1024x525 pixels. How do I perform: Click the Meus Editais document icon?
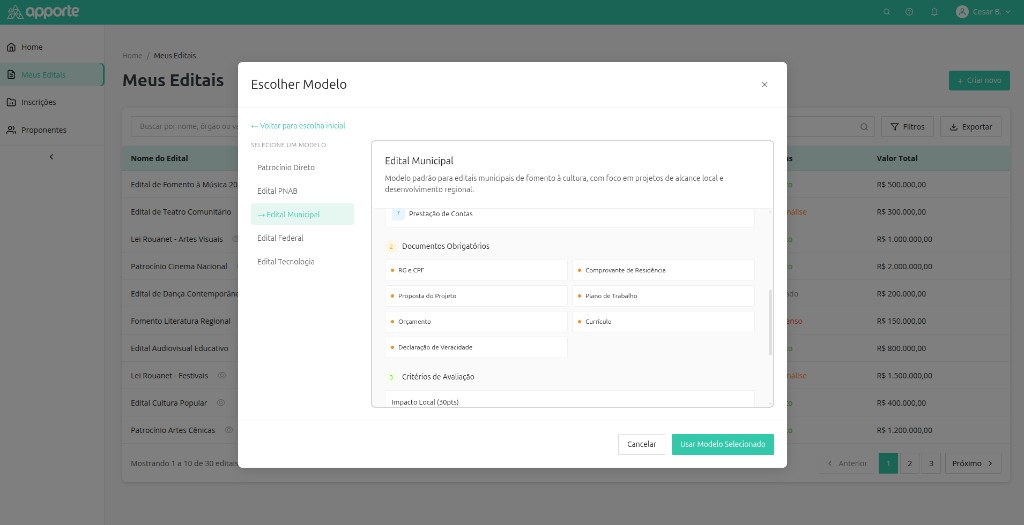[11, 74]
